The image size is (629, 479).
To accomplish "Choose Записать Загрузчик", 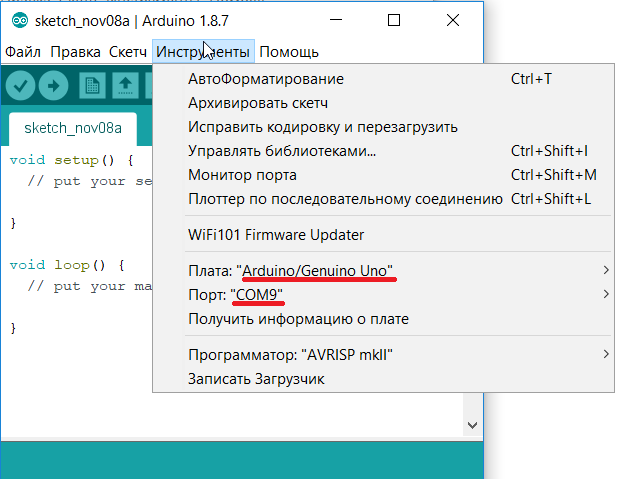I will (383, 379).
